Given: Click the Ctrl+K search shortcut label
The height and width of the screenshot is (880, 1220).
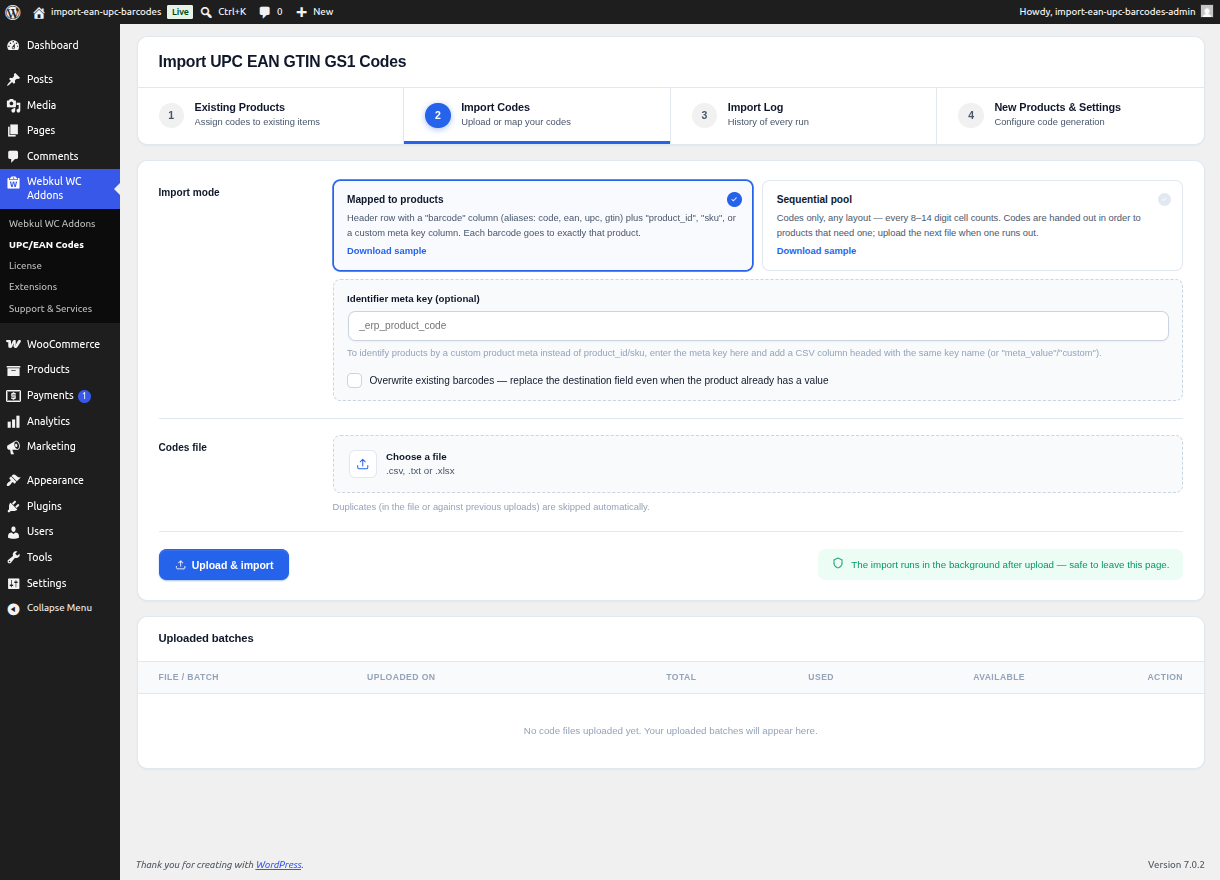Looking at the screenshot, I should click(232, 12).
